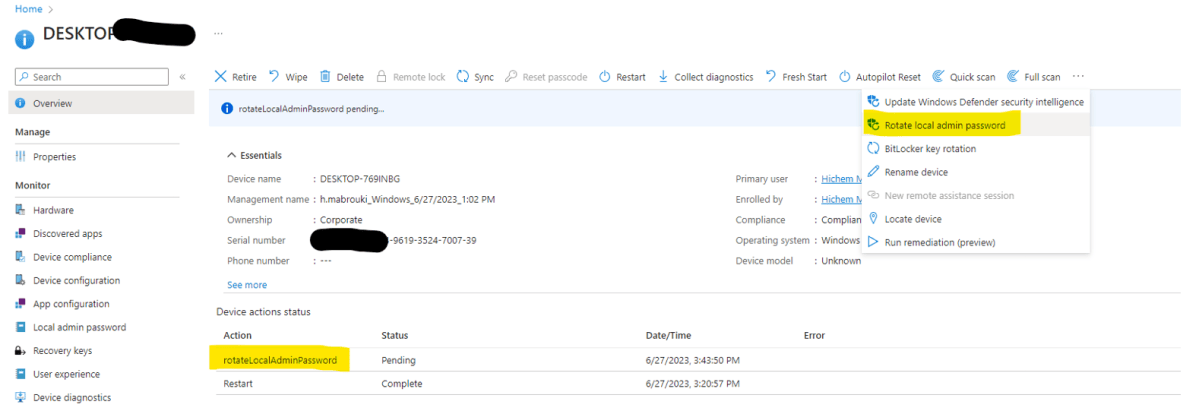The height and width of the screenshot is (411, 1199).
Task: Select BitLocker key rotation
Action: click(x=975, y=148)
